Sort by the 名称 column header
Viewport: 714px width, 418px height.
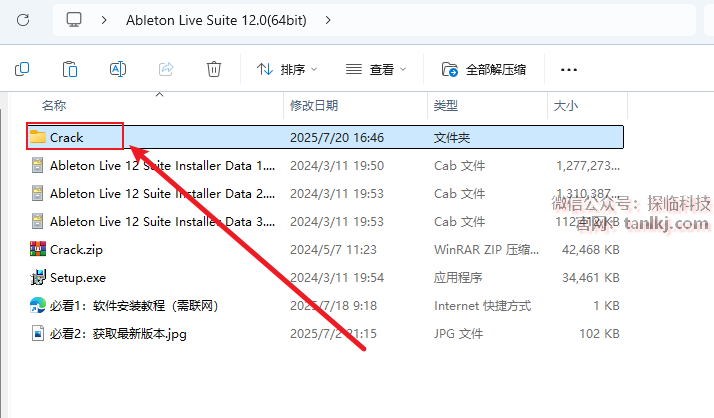[54, 105]
